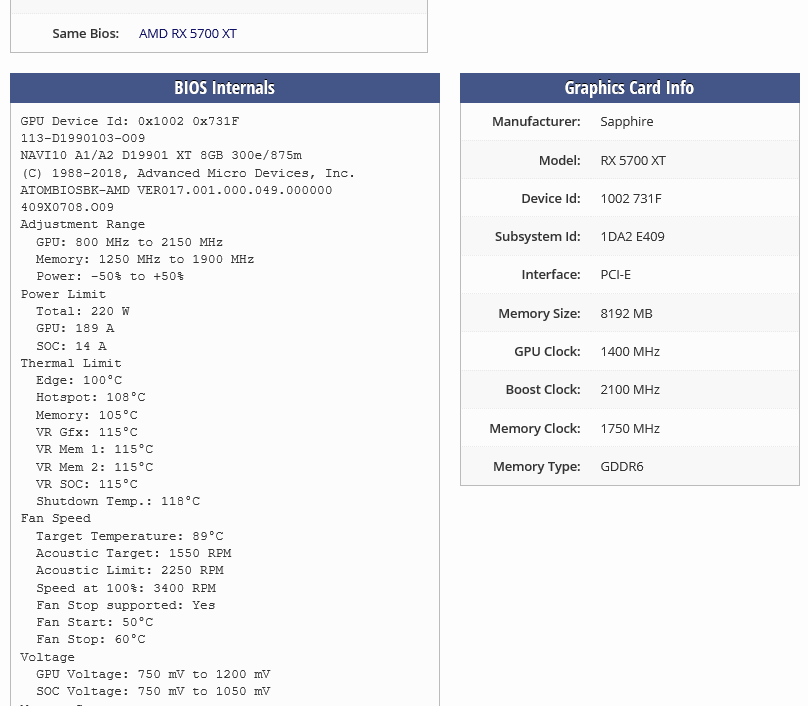808x706 pixels.
Task: Click the BIOS Internals header
Action: pyautogui.click(x=225, y=88)
